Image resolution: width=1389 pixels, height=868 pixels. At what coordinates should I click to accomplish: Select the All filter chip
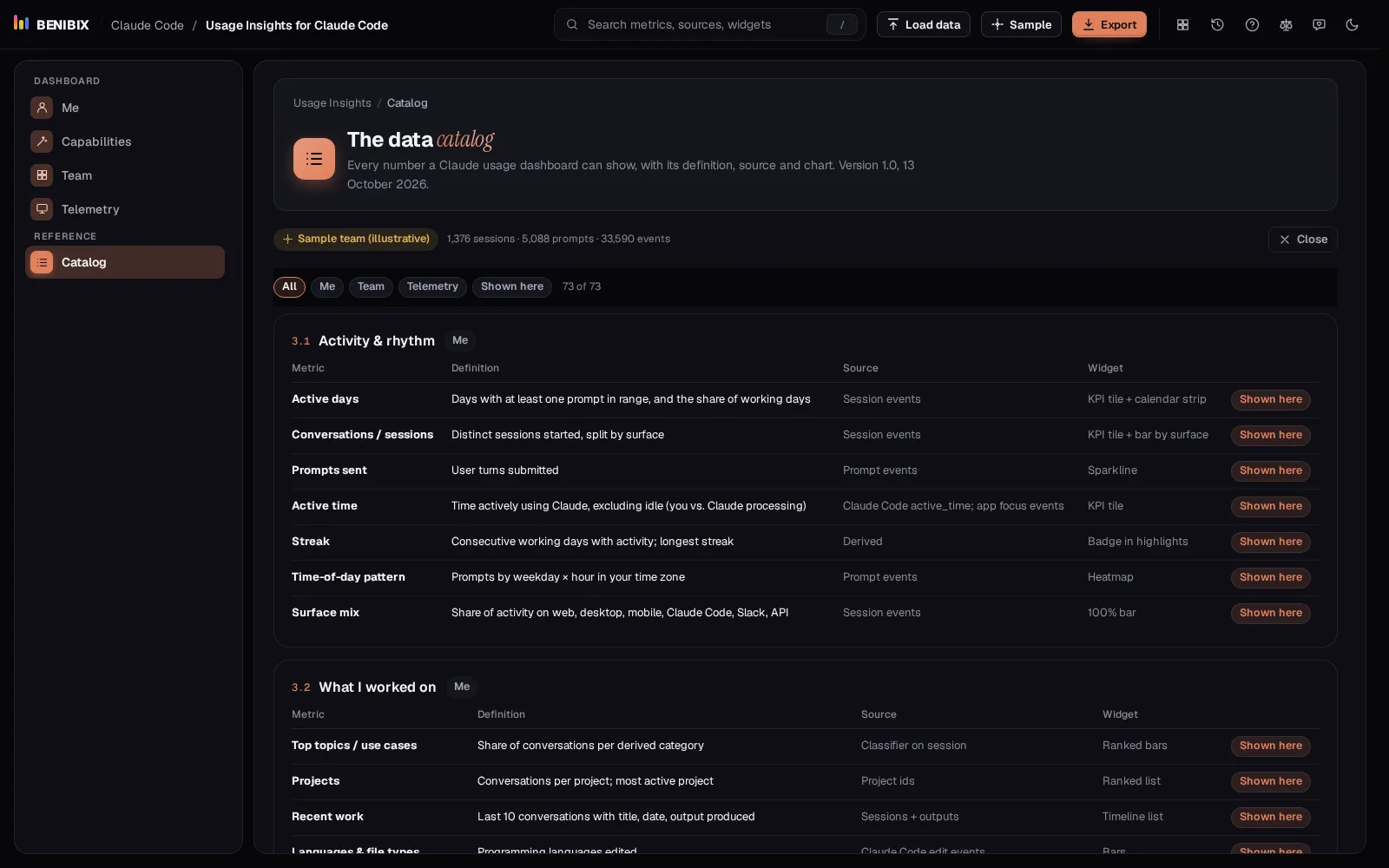289,286
